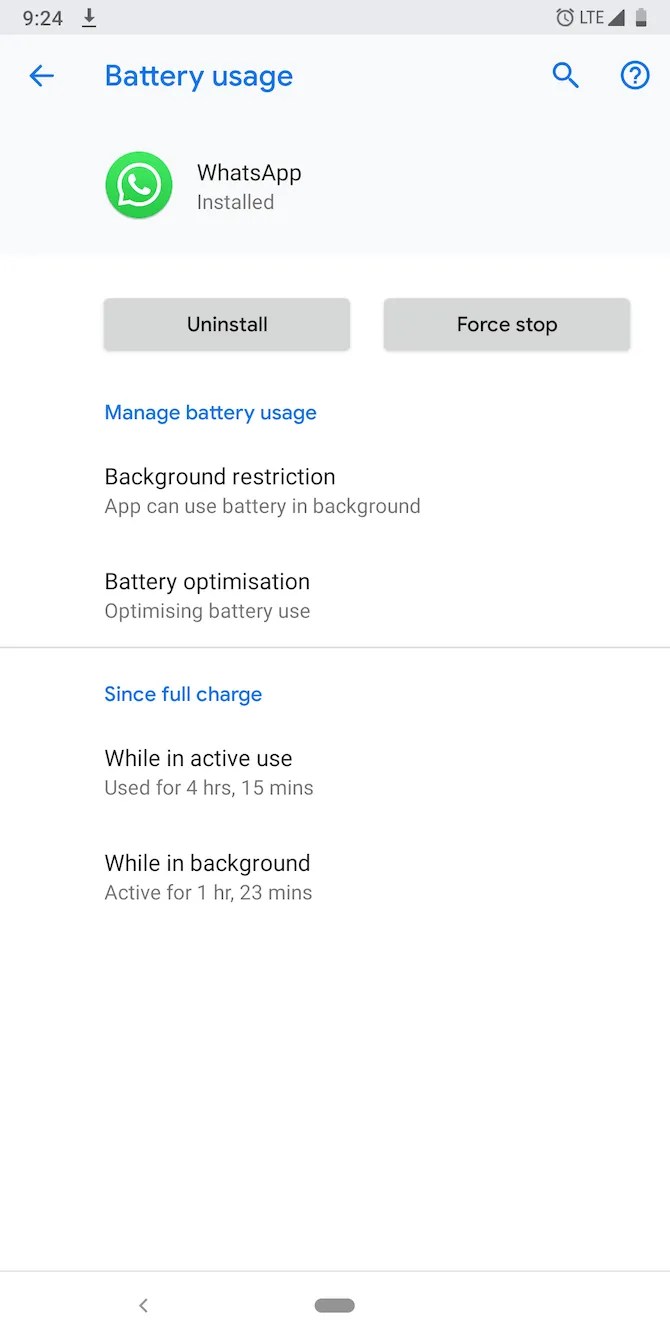The height and width of the screenshot is (1340, 670).
Task: Open the help question mark icon
Action: tap(635, 76)
